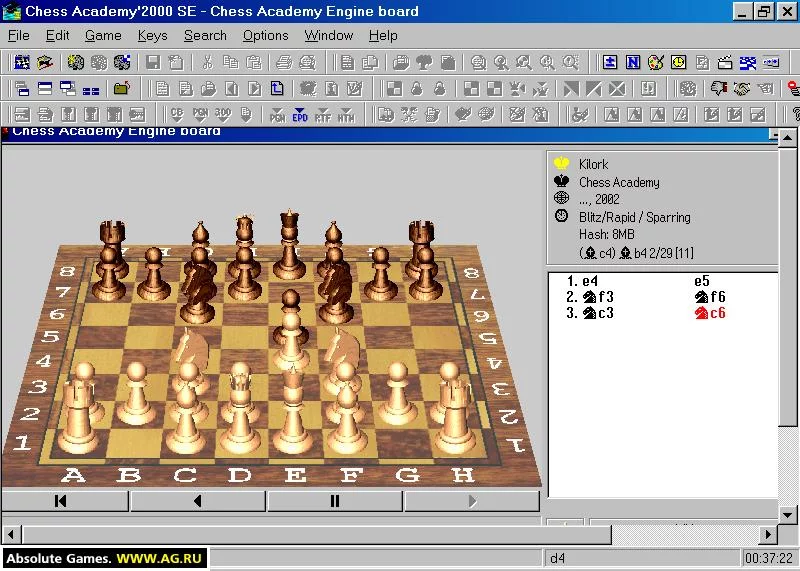Image resolution: width=800 pixels, height=571 pixels.
Task: Click the scissors cut icon
Action: 207,62
